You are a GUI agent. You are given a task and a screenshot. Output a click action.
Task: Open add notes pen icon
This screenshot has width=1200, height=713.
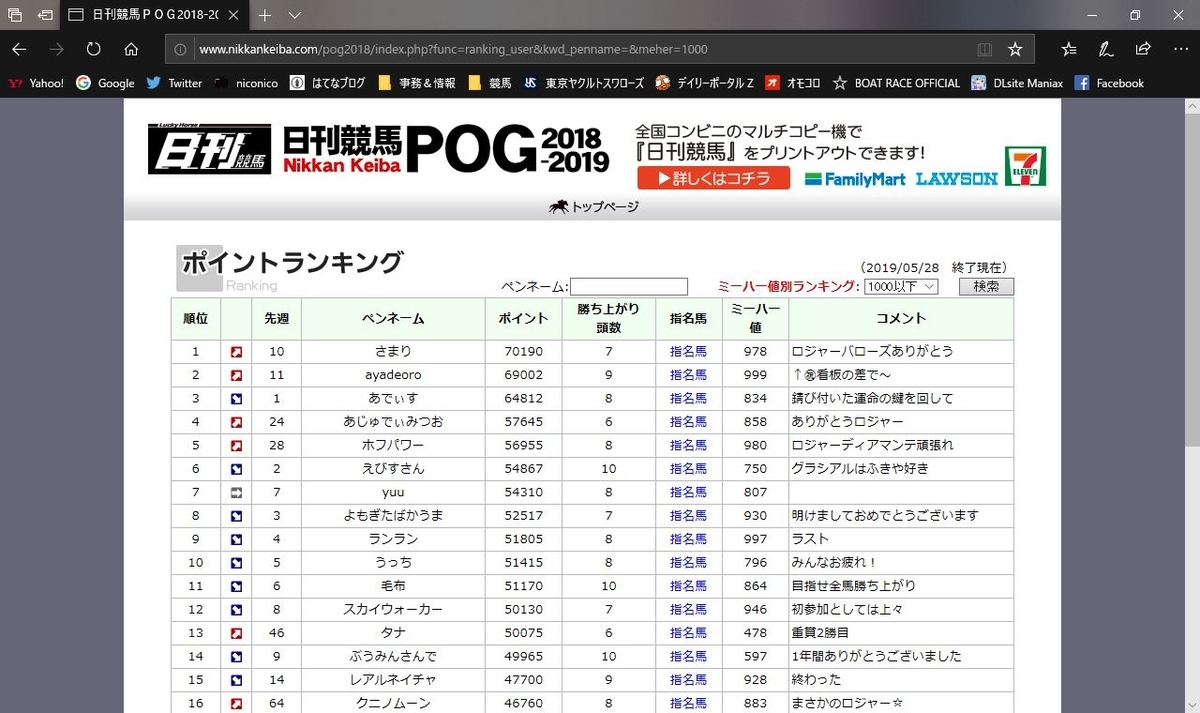point(1106,49)
